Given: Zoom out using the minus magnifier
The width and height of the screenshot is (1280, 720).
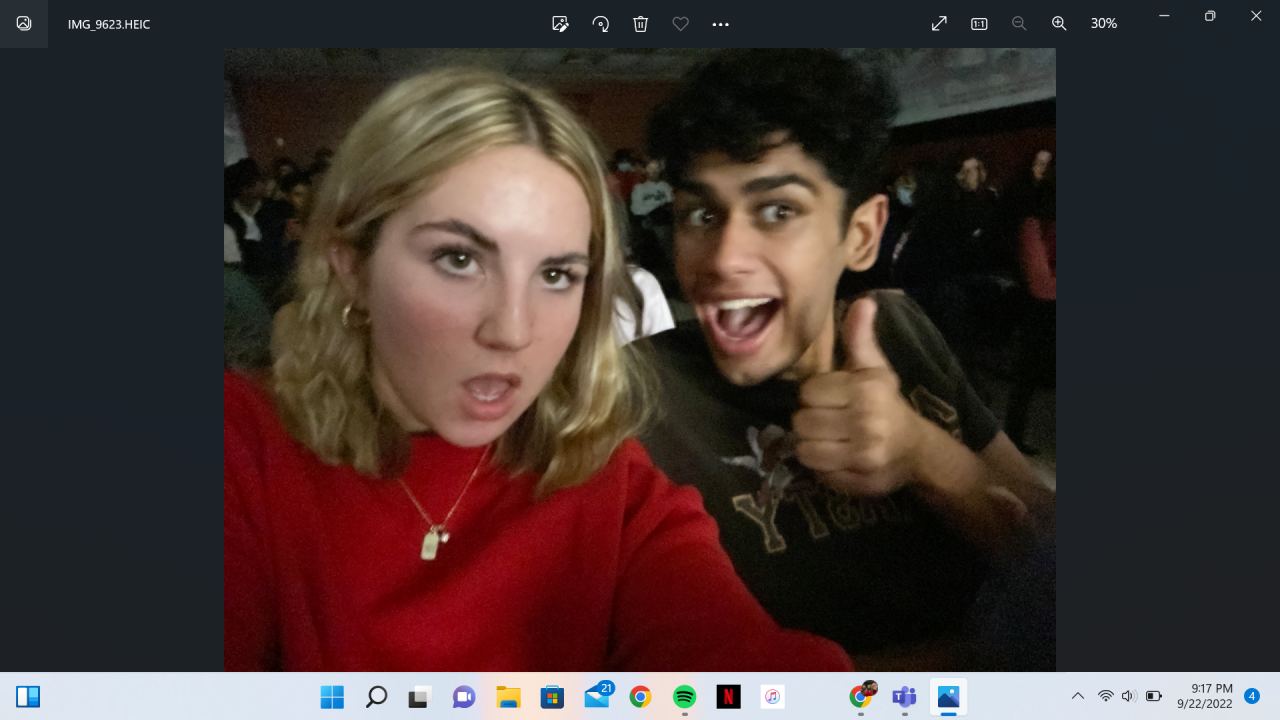Looking at the screenshot, I should coord(1019,23).
